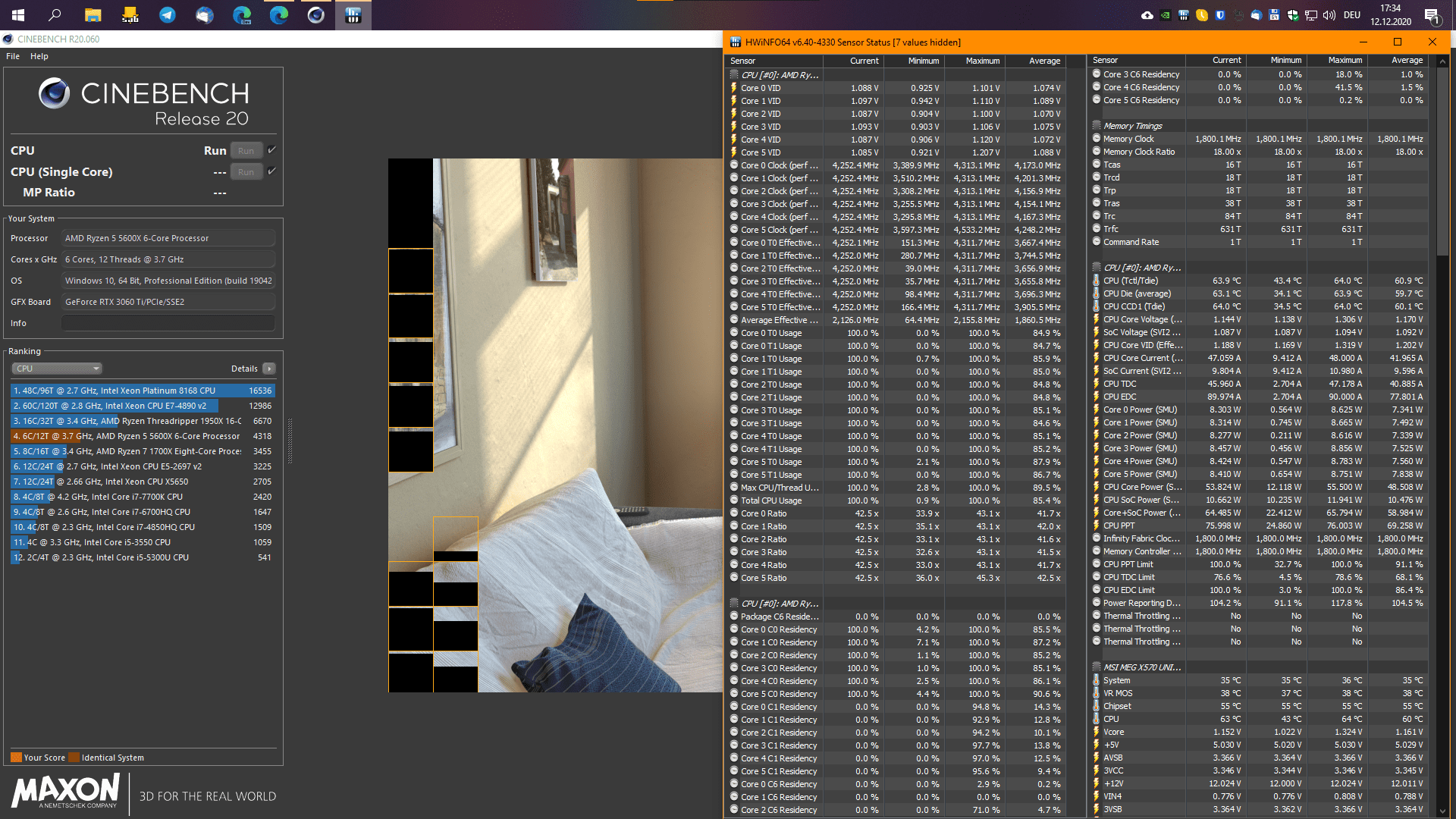
Task: Click the HWiNFO64 floppy-disk tray icon
Action: point(1274,15)
